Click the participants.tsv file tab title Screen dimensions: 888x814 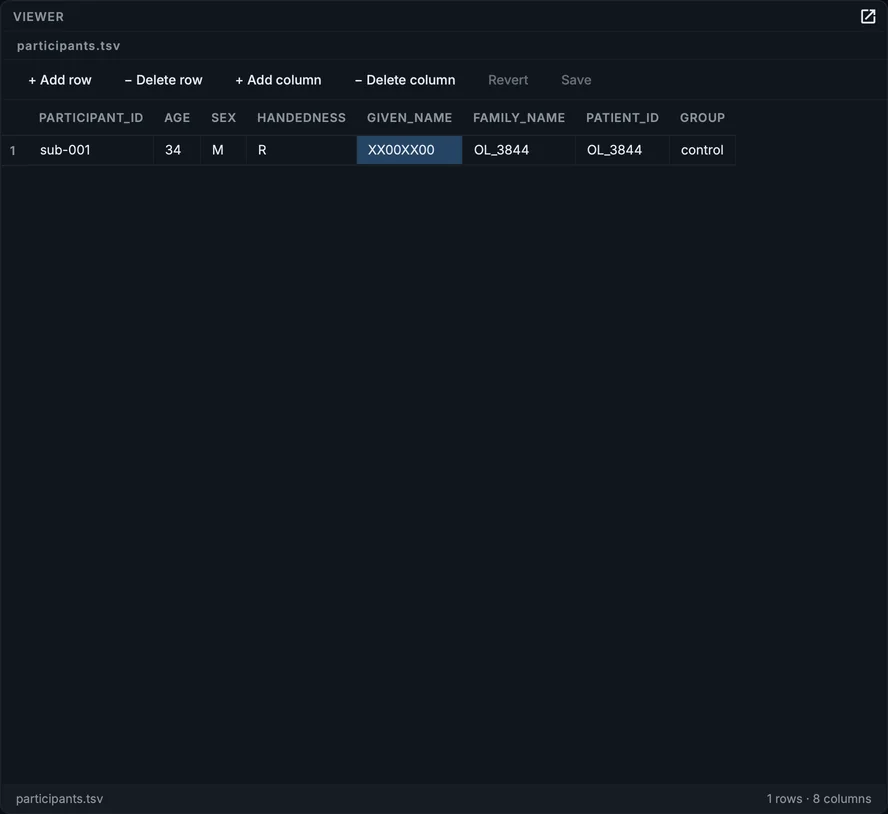click(69, 46)
